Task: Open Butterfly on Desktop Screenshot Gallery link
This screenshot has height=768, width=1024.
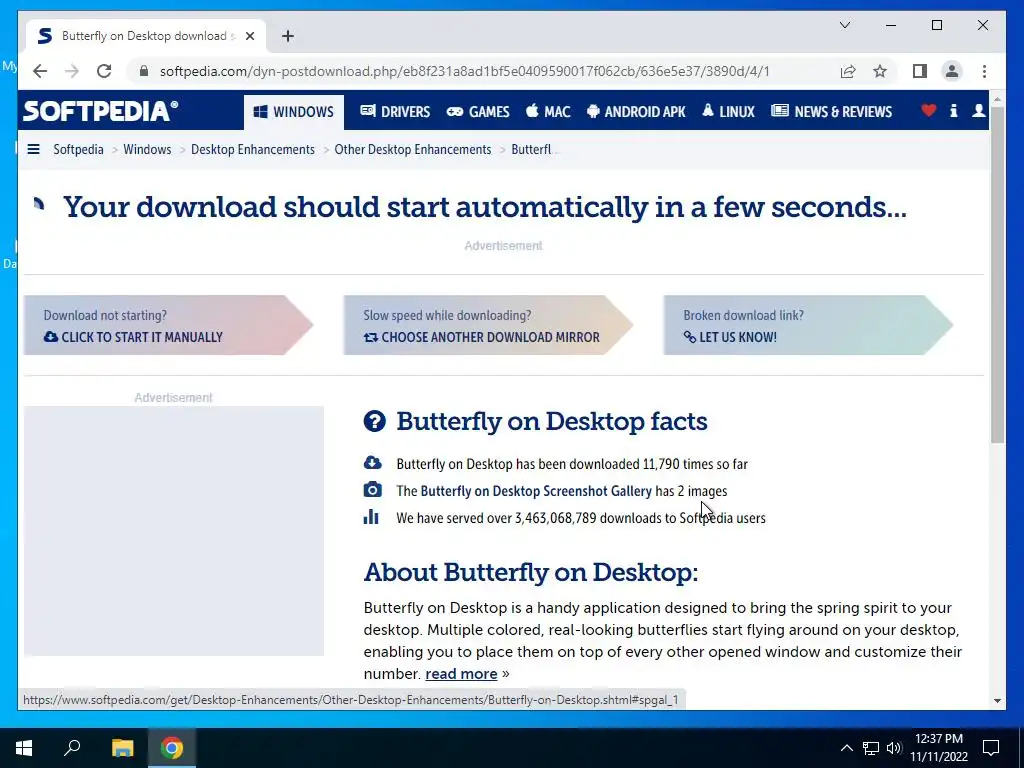Action: tap(536, 491)
